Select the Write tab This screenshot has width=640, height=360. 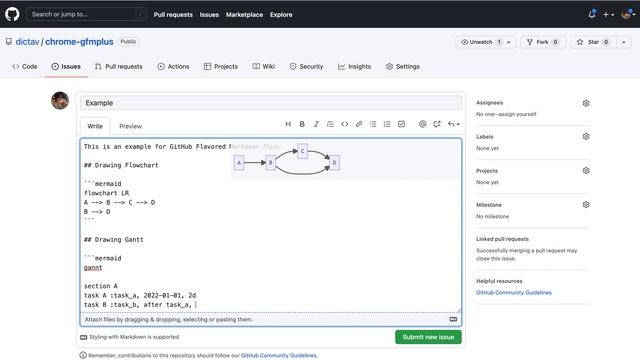(x=95, y=126)
